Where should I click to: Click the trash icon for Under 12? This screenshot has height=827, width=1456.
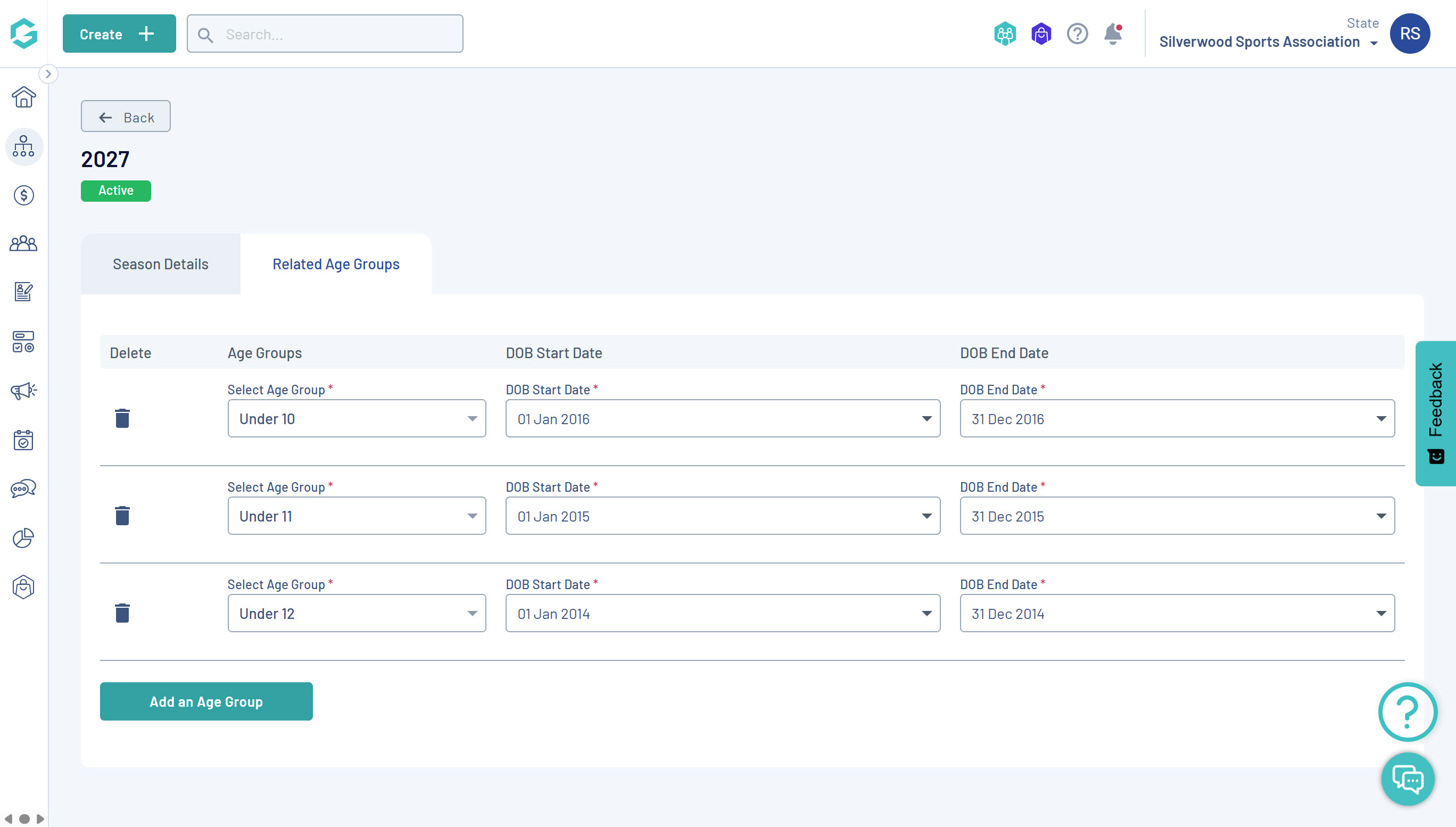point(122,614)
